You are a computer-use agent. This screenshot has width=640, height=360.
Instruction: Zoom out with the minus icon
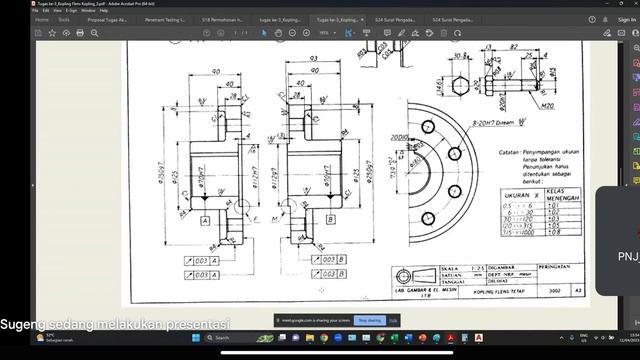click(292, 33)
